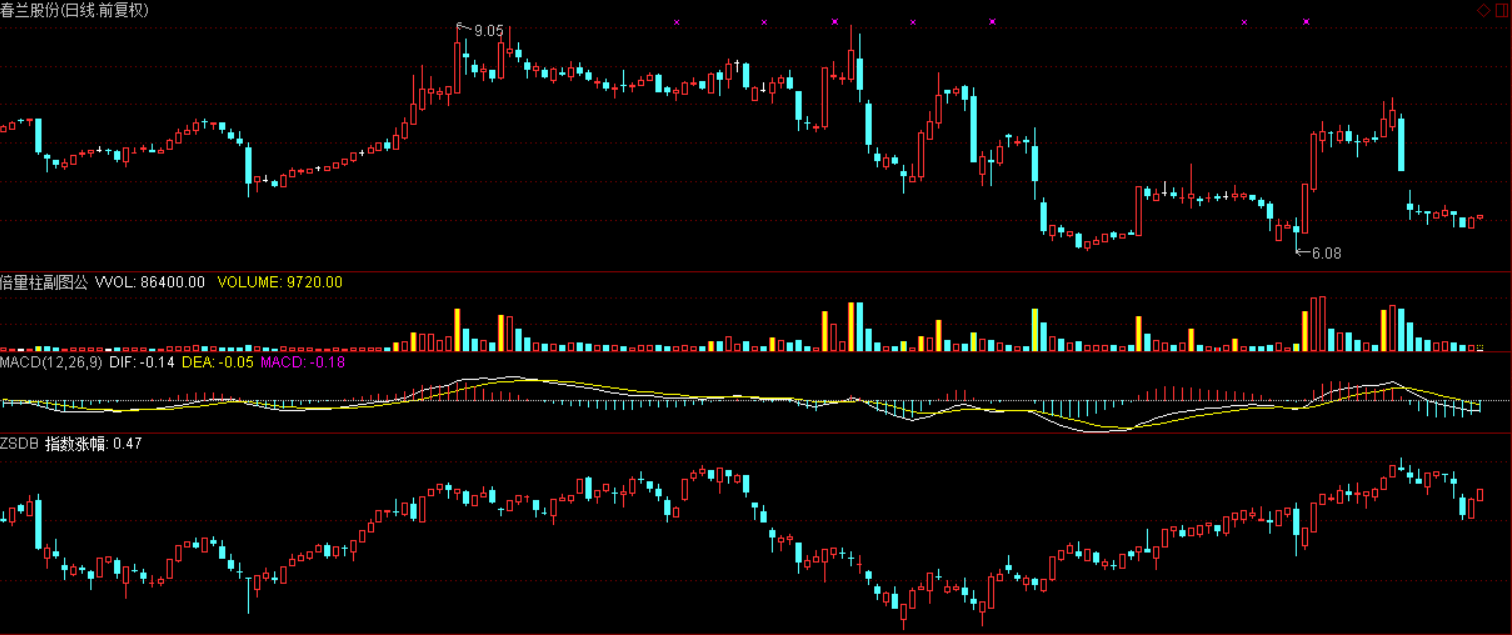Click the 6.08 low price label
The width and height of the screenshot is (1512, 635).
1326,254
